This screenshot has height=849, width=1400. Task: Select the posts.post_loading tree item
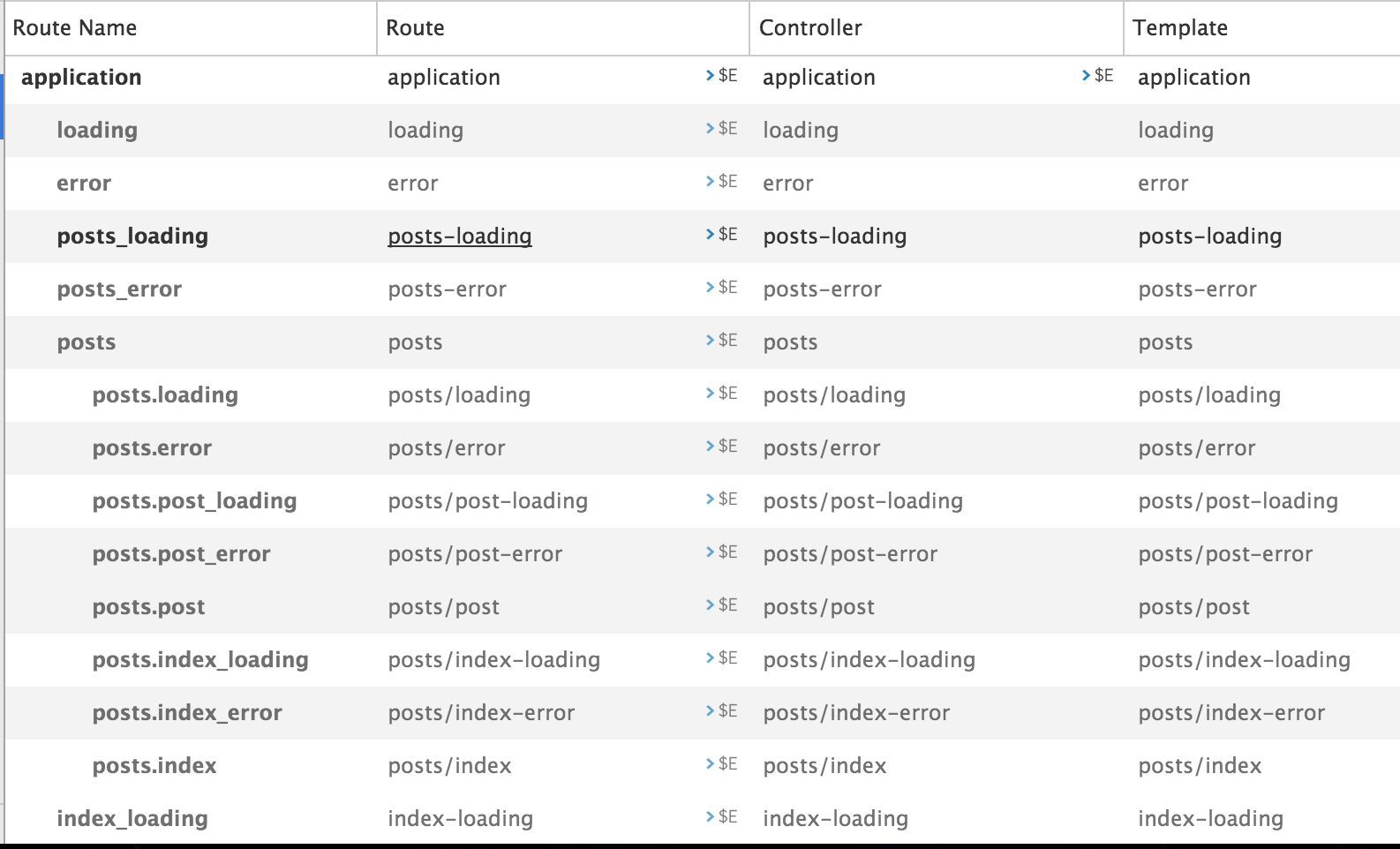[x=194, y=501]
